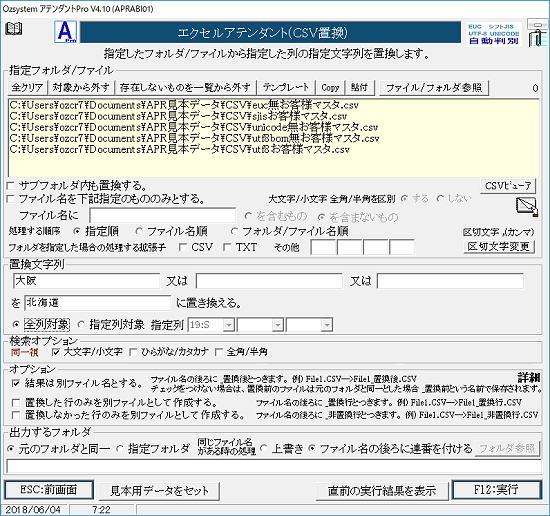This screenshot has width=550, height=516.
Task: Select ファイル名順 processing order
Action: tap(139, 232)
